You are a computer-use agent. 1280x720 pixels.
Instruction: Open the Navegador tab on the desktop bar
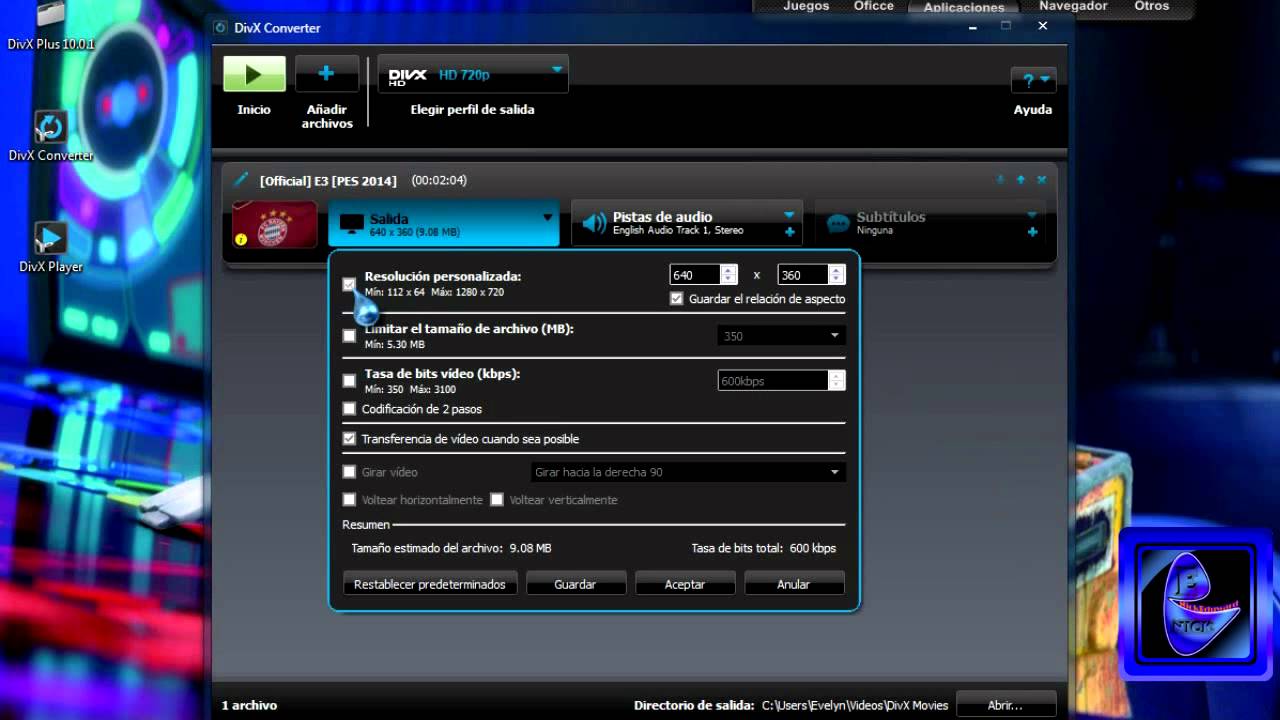1073,6
